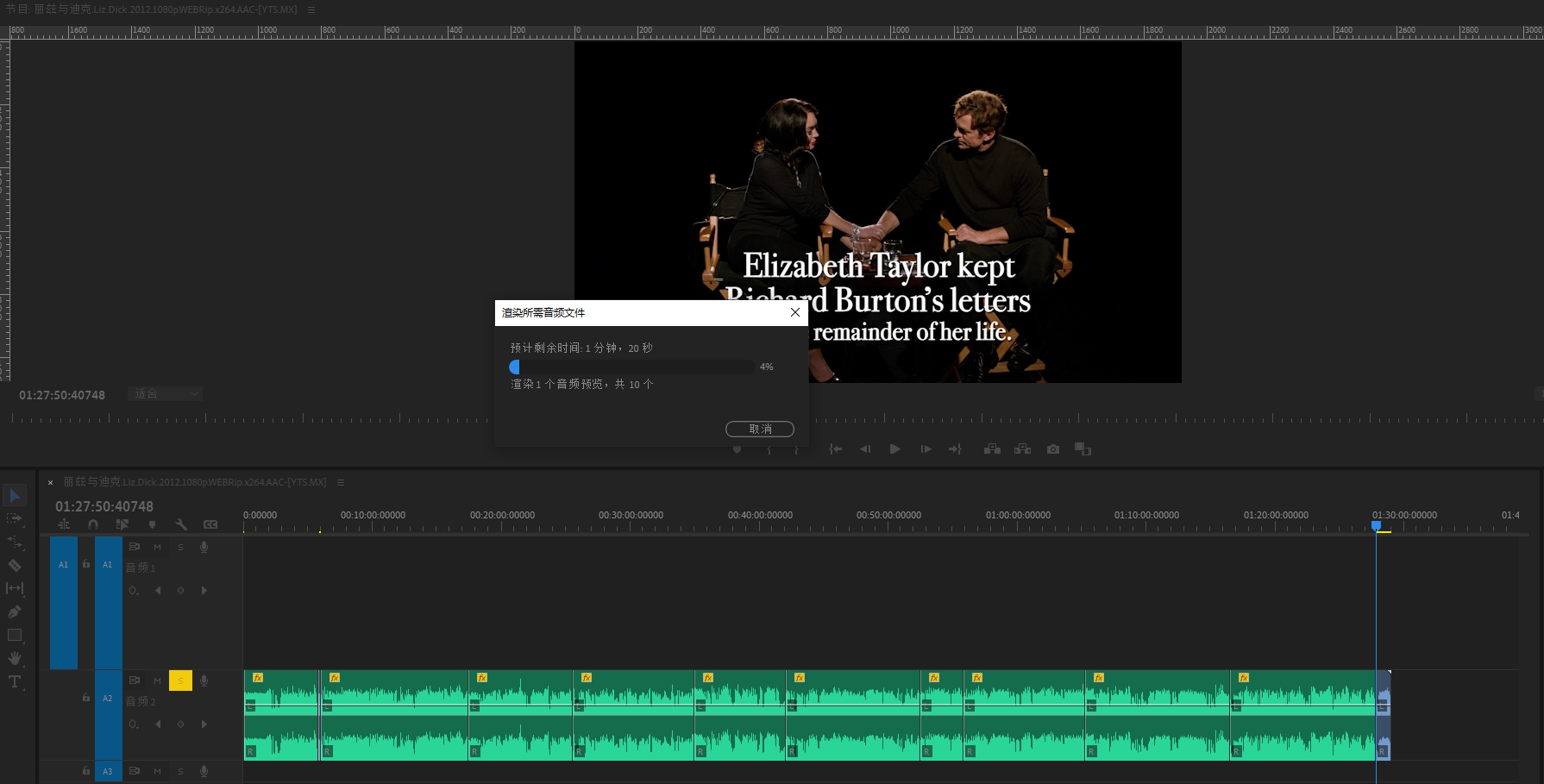Close the 渲染所需音频文件 dialog

(794, 312)
